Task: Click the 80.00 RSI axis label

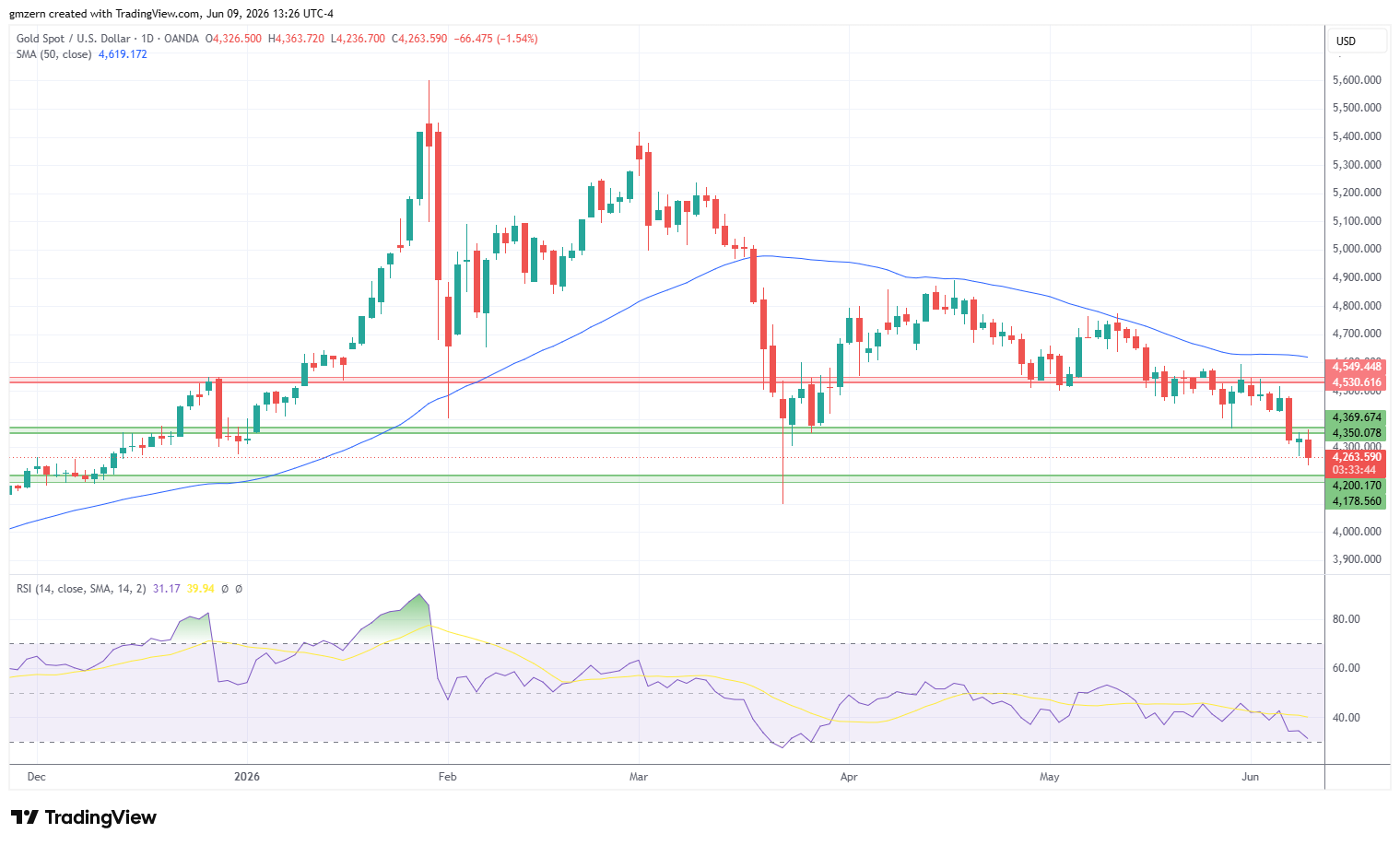Action: tap(1347, 619)
